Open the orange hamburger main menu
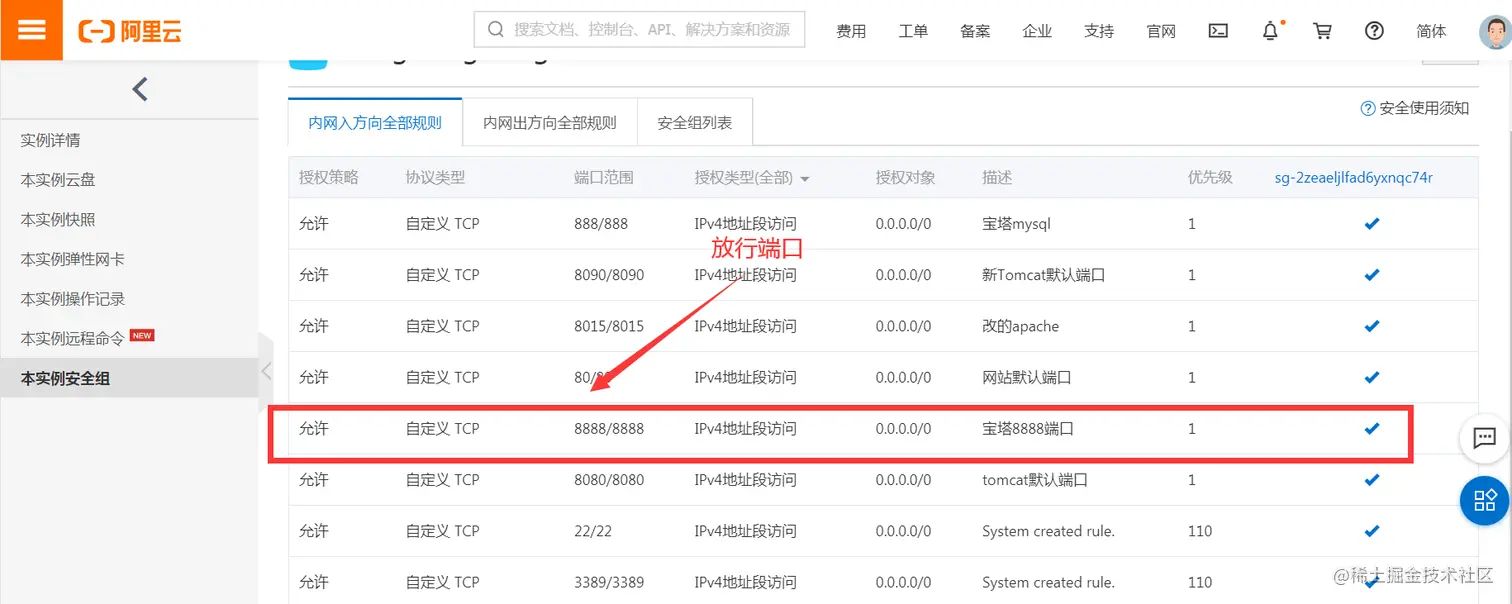 click(32, 30)
